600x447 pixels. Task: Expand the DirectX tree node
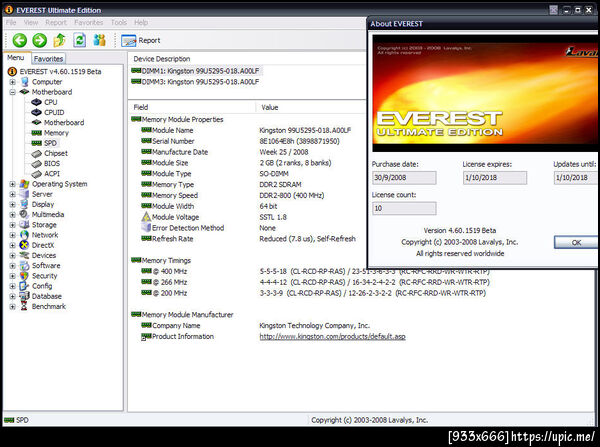tap(12, 245)
